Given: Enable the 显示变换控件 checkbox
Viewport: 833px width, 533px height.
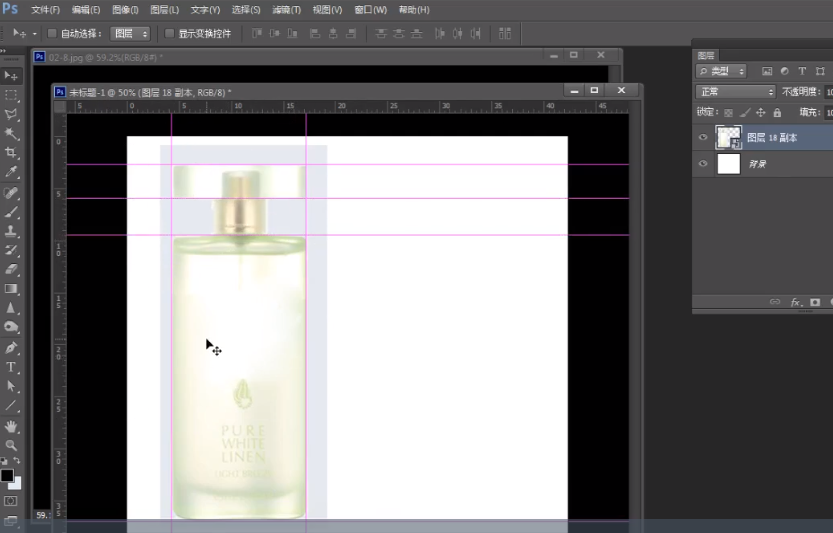Looking at the screenshot, I should pos(169,33).
